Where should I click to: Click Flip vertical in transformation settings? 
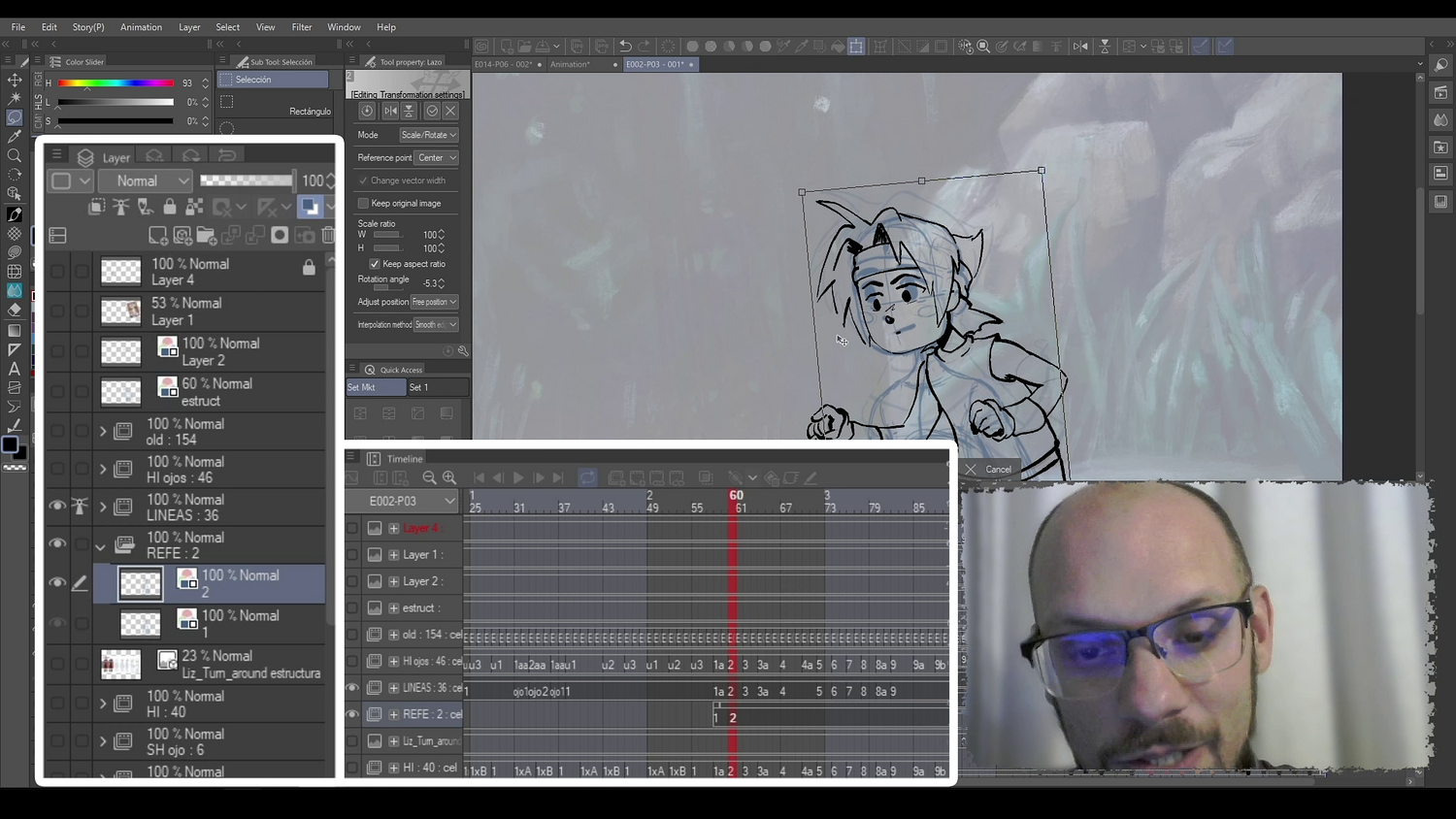409,111
